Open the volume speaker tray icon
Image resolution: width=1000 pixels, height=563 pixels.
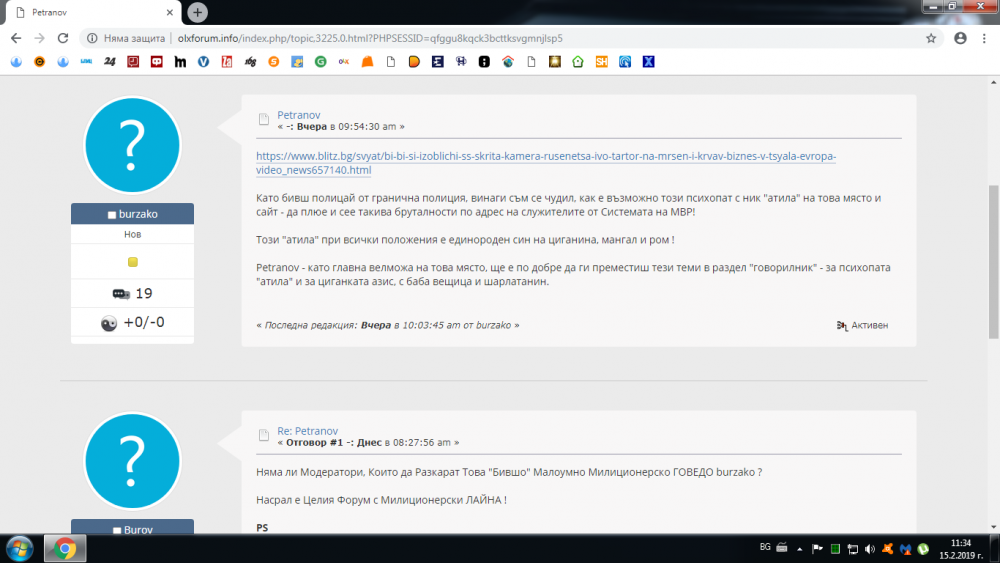870,549
